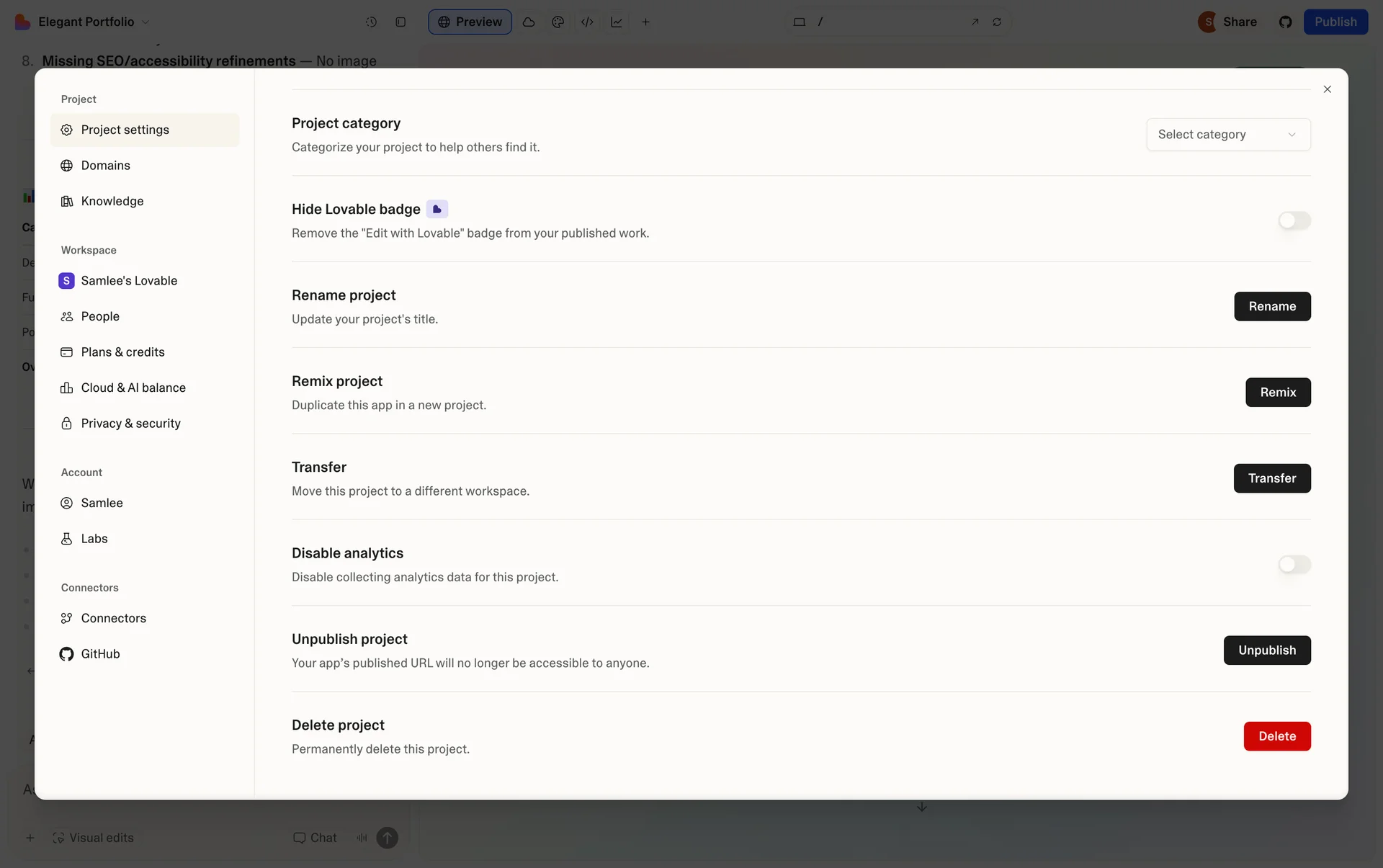Open the Select category dropdown

(x=1228, y=135)
